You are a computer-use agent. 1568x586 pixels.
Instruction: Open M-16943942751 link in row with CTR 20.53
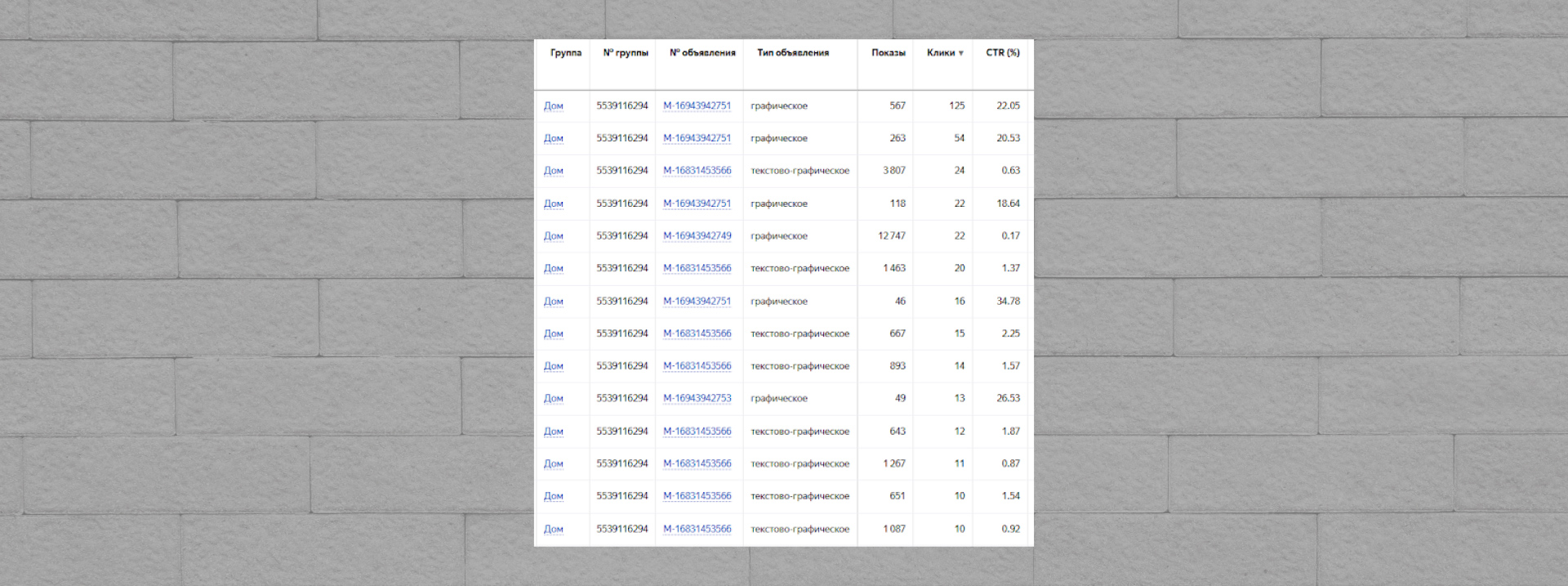click(697, 139)
